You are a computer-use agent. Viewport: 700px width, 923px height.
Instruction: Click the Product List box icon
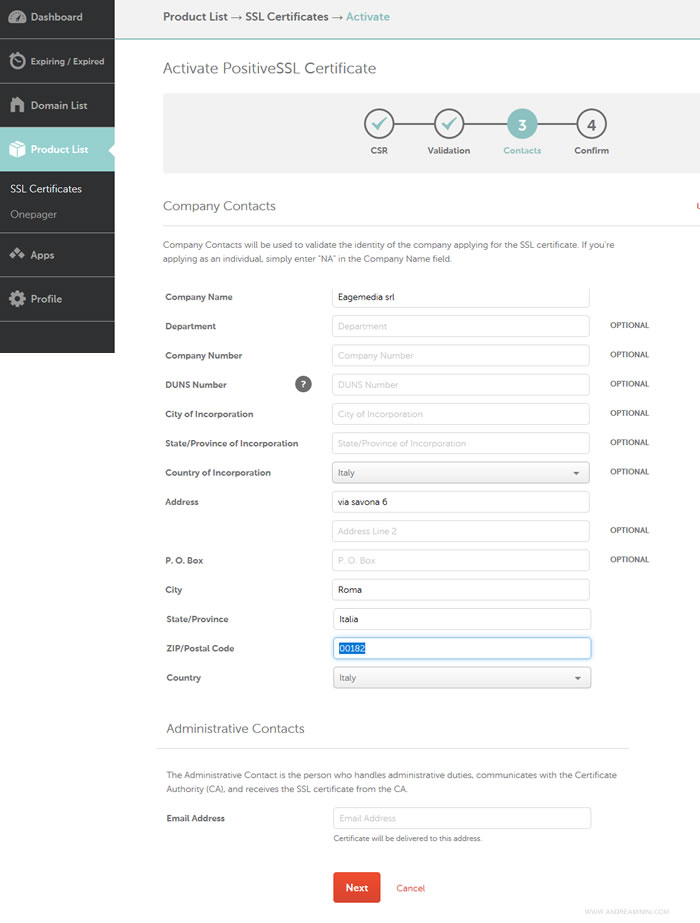coord(16,149)
